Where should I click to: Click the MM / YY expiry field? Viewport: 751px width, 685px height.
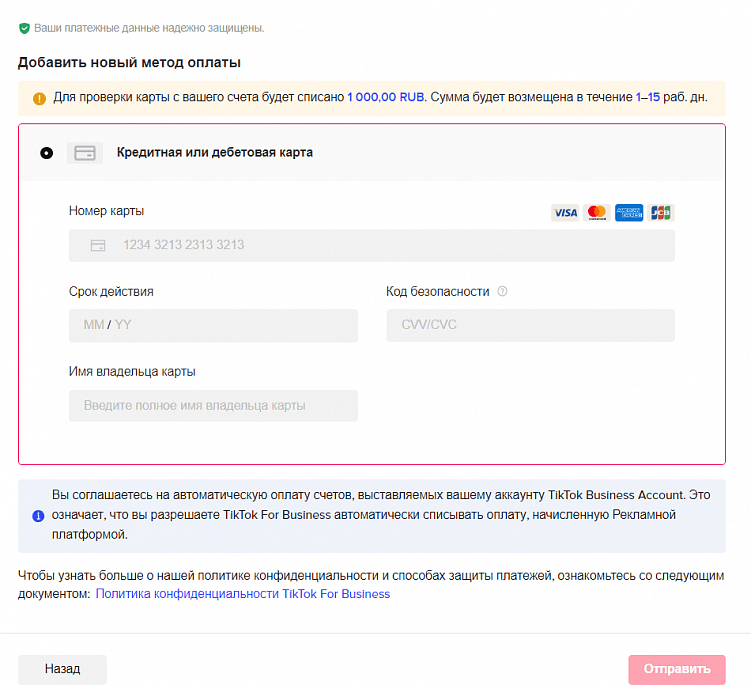tap(213, 325)
